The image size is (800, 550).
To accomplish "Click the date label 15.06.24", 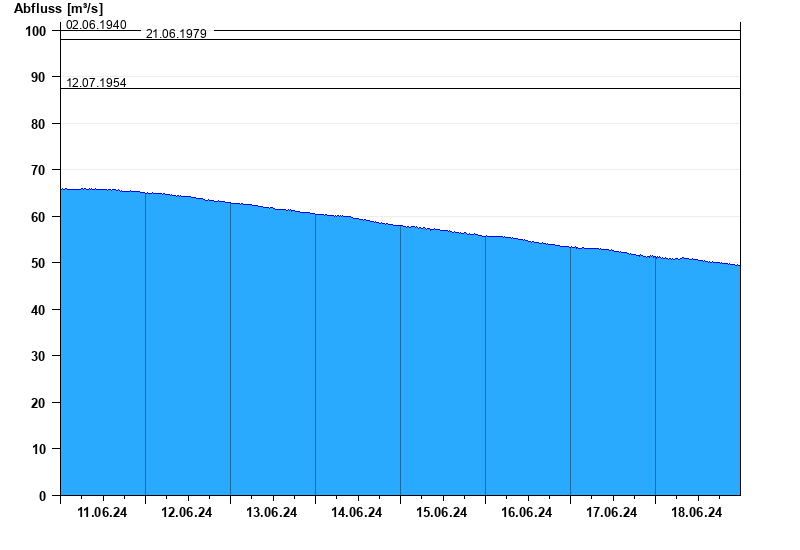I will (x=441, y=512).
